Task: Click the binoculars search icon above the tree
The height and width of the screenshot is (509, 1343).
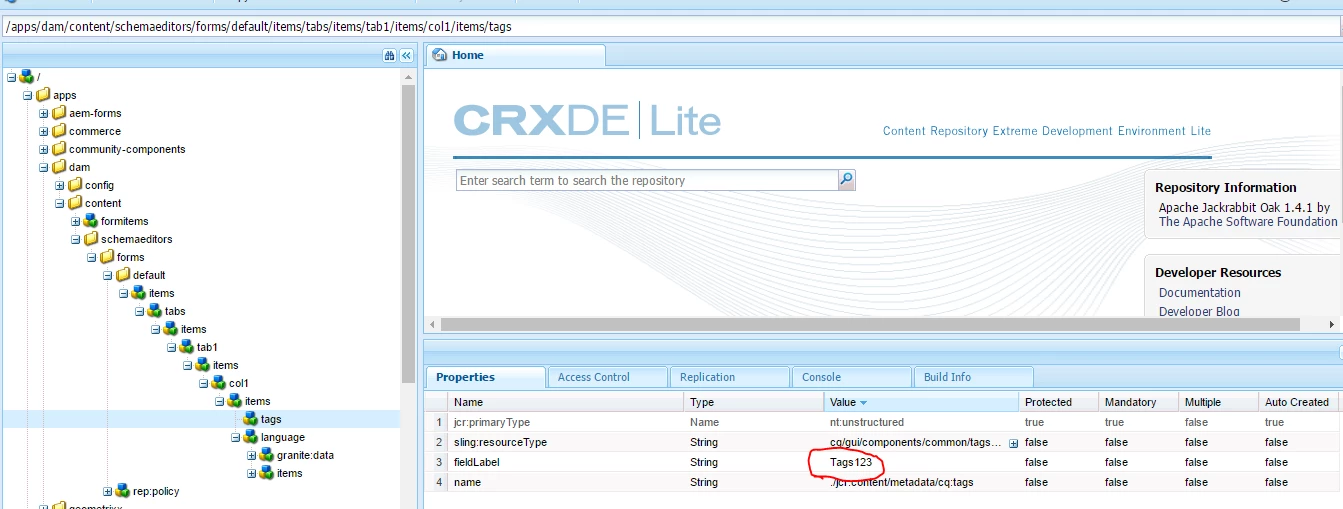Action: tap(390, 56)
